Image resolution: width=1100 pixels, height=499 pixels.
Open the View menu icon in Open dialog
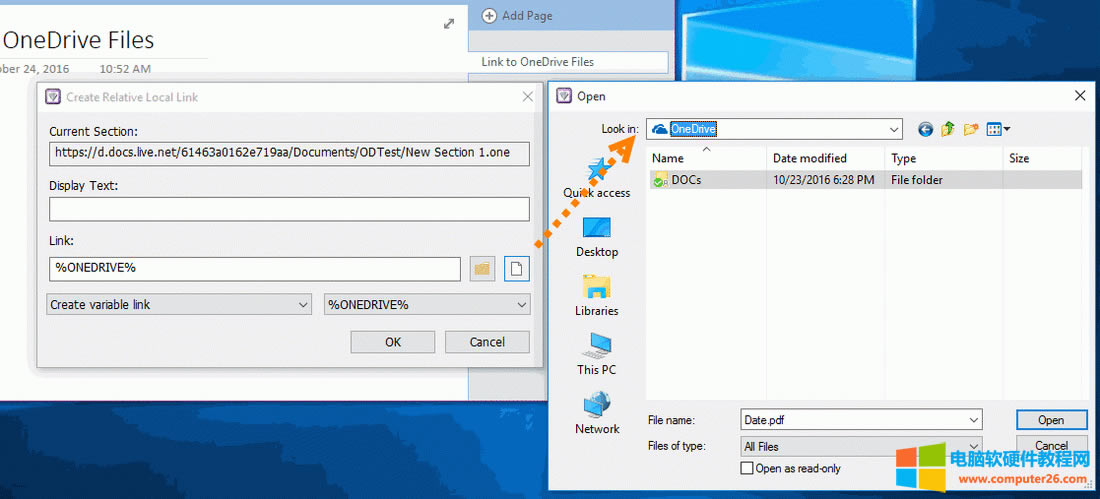pyautogui.click(x=998, y=129)
